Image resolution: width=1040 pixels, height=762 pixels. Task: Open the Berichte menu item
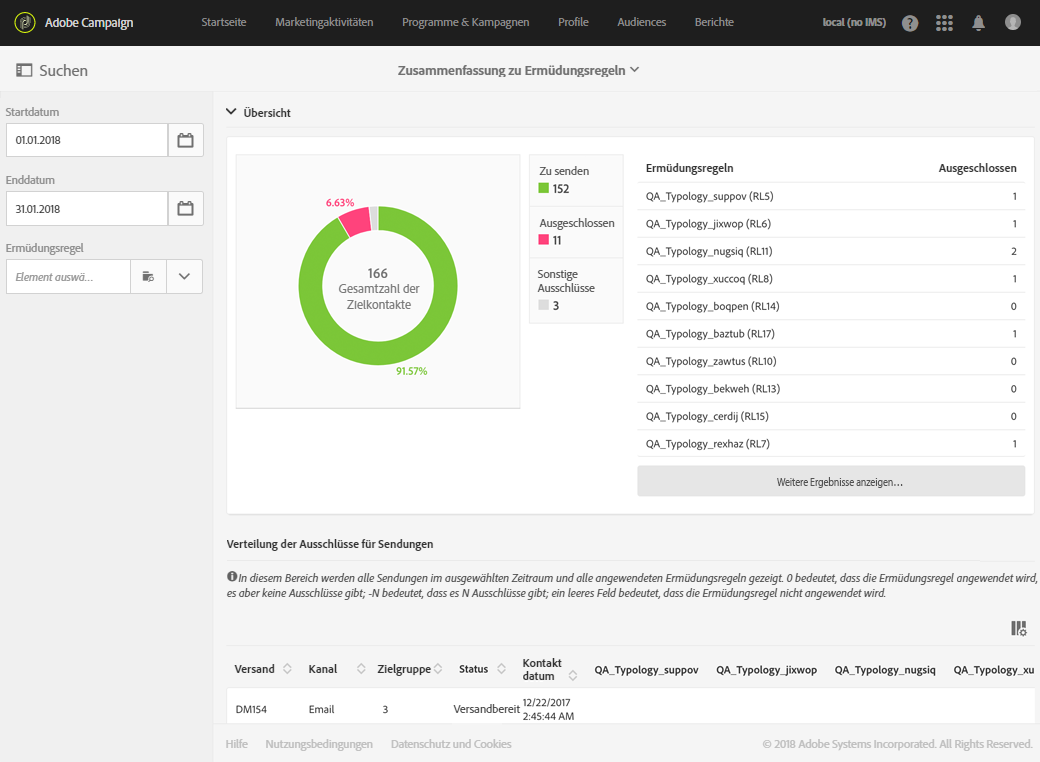click(x=714, y=23)
